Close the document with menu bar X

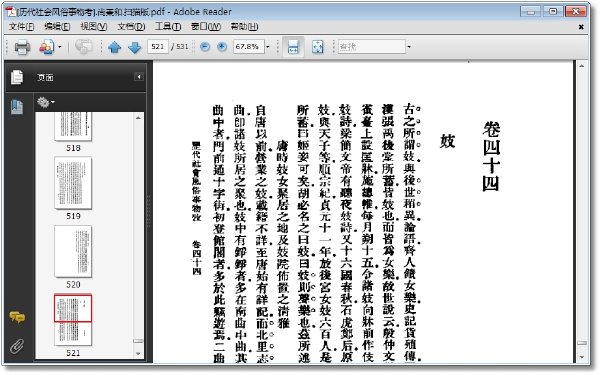(581, 27)
